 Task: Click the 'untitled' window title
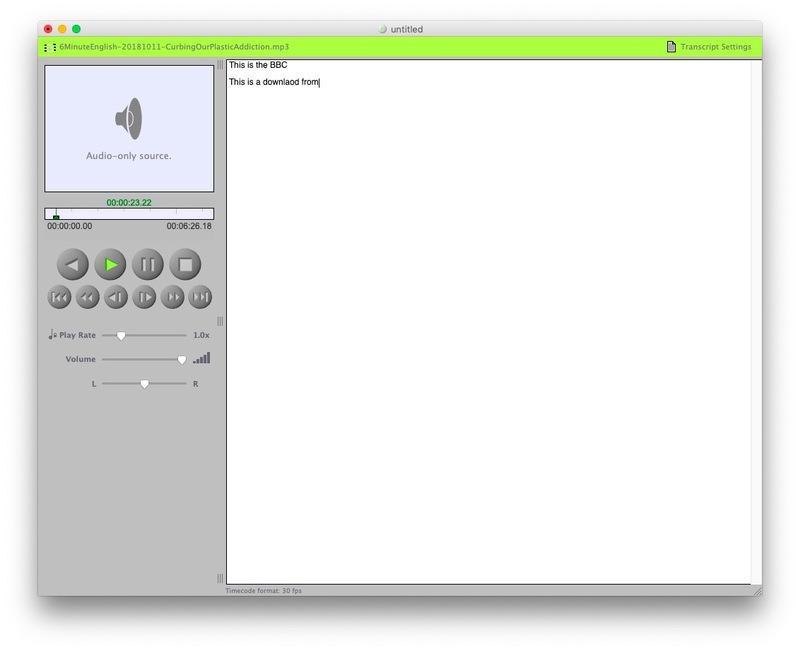point(407,30)
